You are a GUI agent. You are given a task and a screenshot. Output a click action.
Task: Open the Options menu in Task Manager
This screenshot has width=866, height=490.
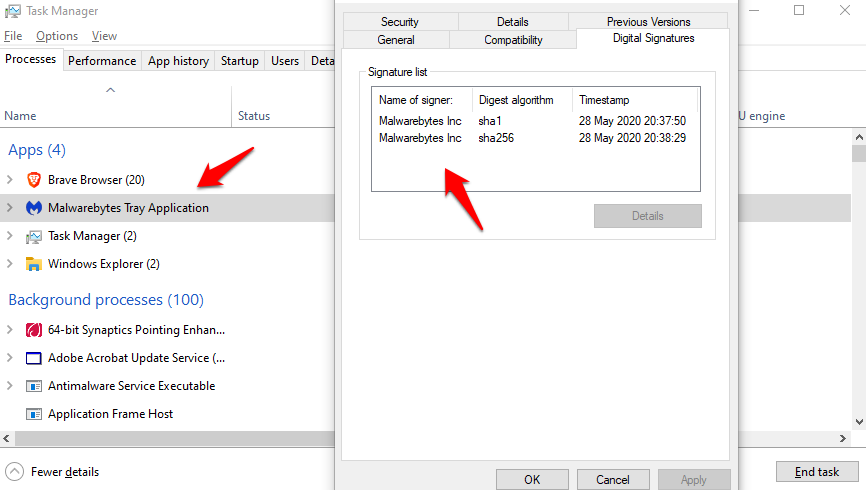[57, 36]
